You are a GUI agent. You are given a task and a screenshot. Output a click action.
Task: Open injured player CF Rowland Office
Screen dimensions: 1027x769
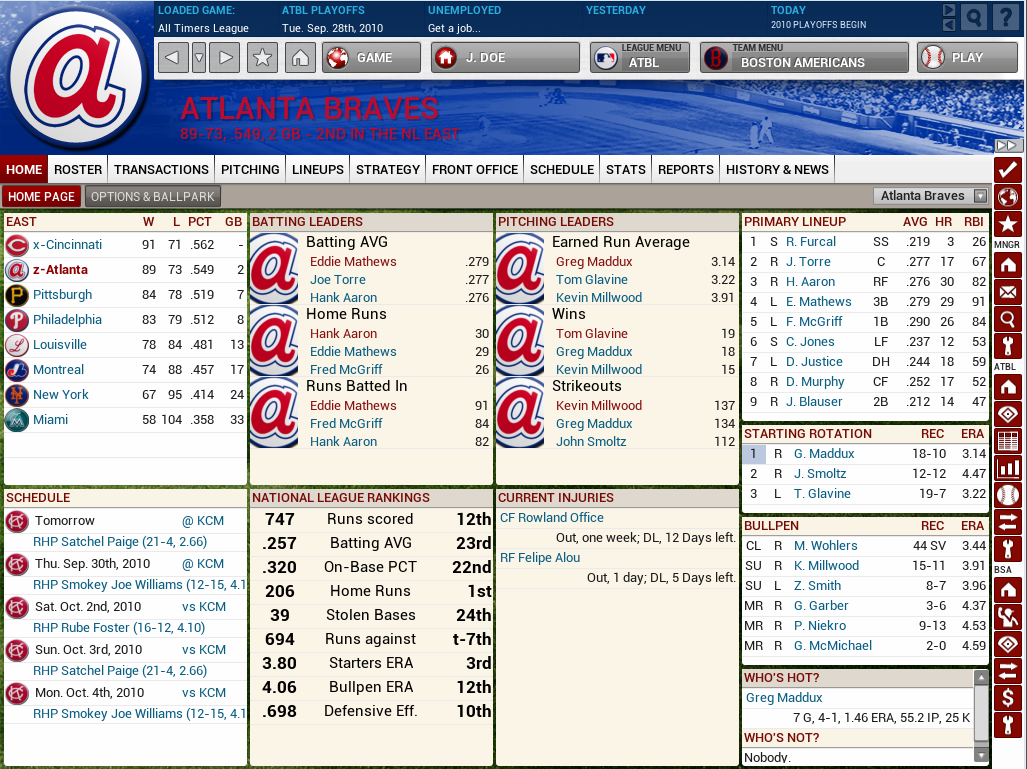(x=551, y=517)
